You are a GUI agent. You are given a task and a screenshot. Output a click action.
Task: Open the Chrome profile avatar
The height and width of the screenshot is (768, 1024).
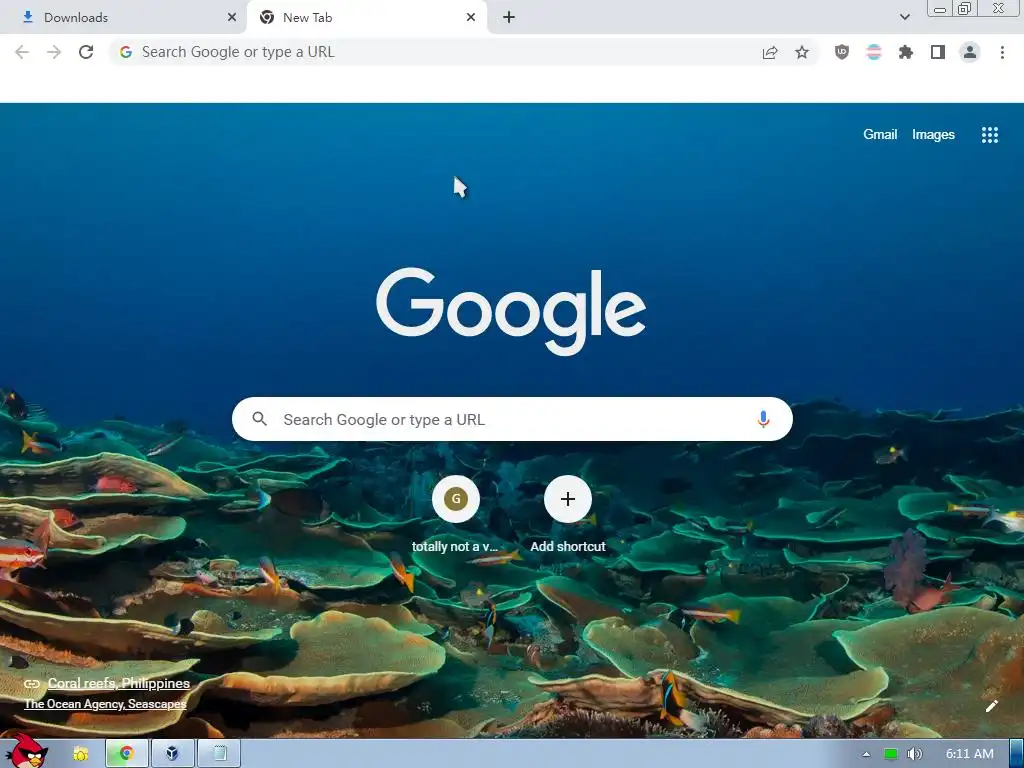point(970,52)
